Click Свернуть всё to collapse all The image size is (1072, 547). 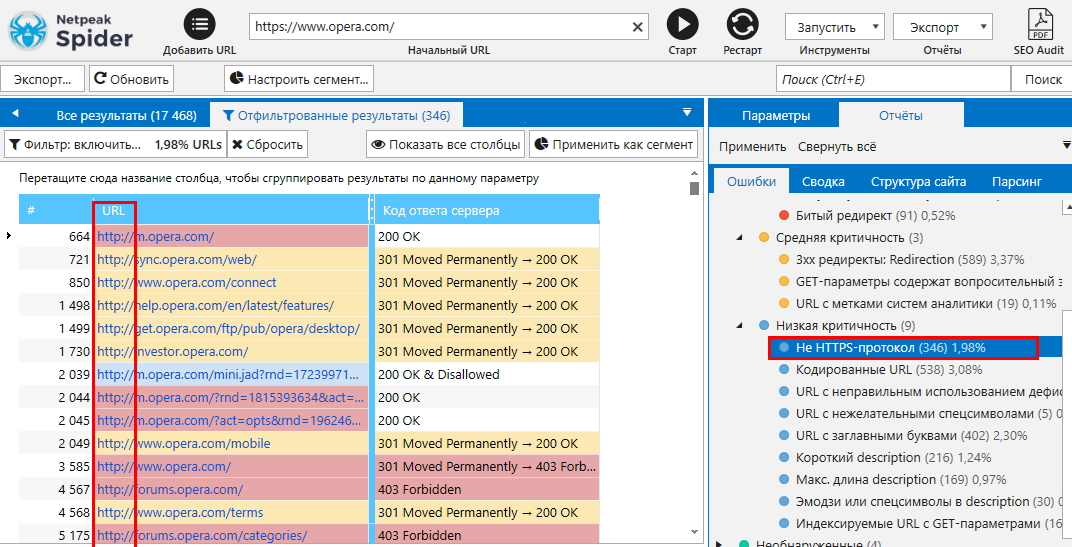pyautogui.click(x=837, y=146)
